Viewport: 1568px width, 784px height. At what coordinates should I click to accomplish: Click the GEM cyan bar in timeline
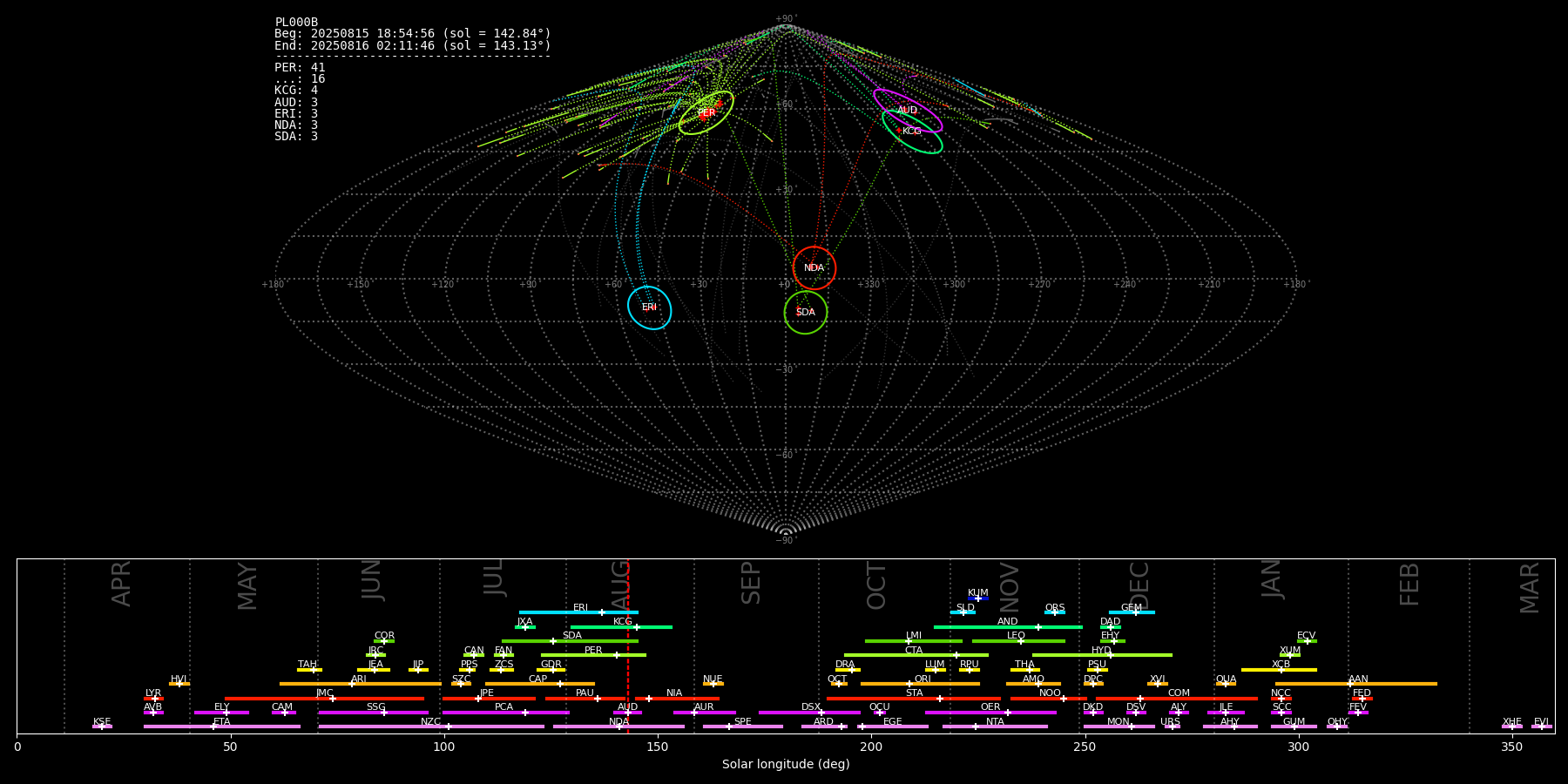(x=1132, y=612)
